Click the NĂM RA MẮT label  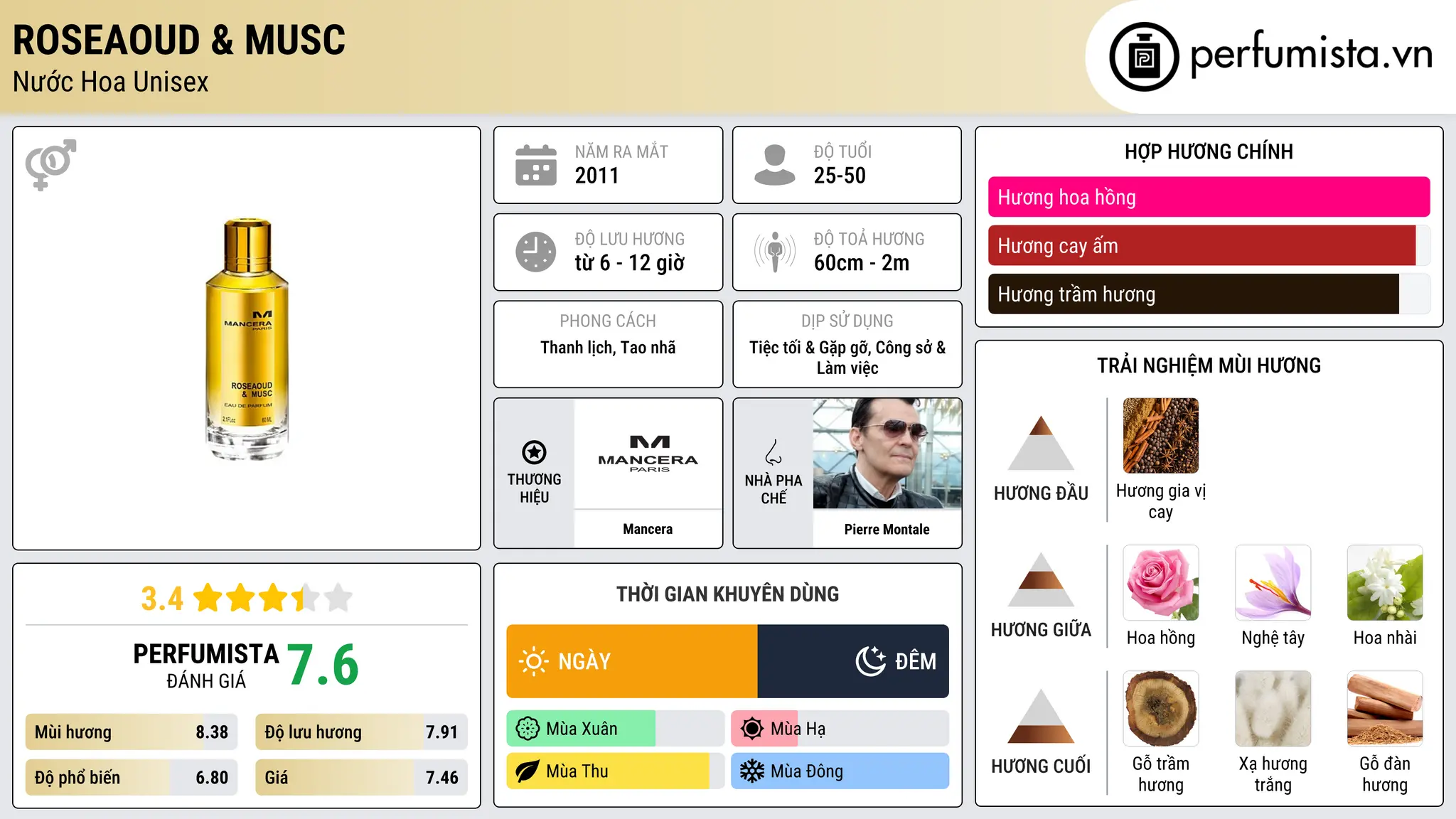tap(621, 151)
